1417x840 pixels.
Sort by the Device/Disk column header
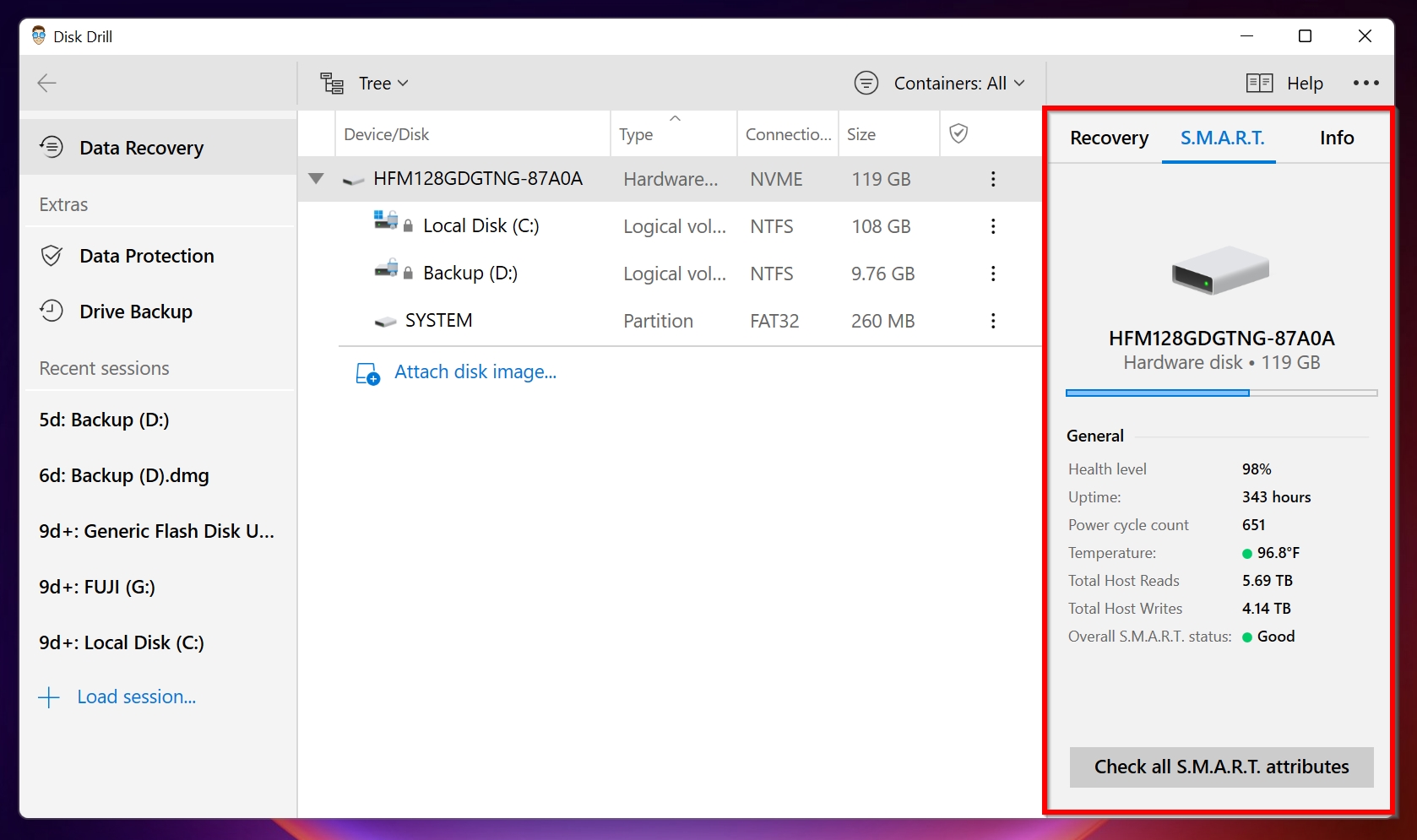pyautogui.click(x=473, y=134)
